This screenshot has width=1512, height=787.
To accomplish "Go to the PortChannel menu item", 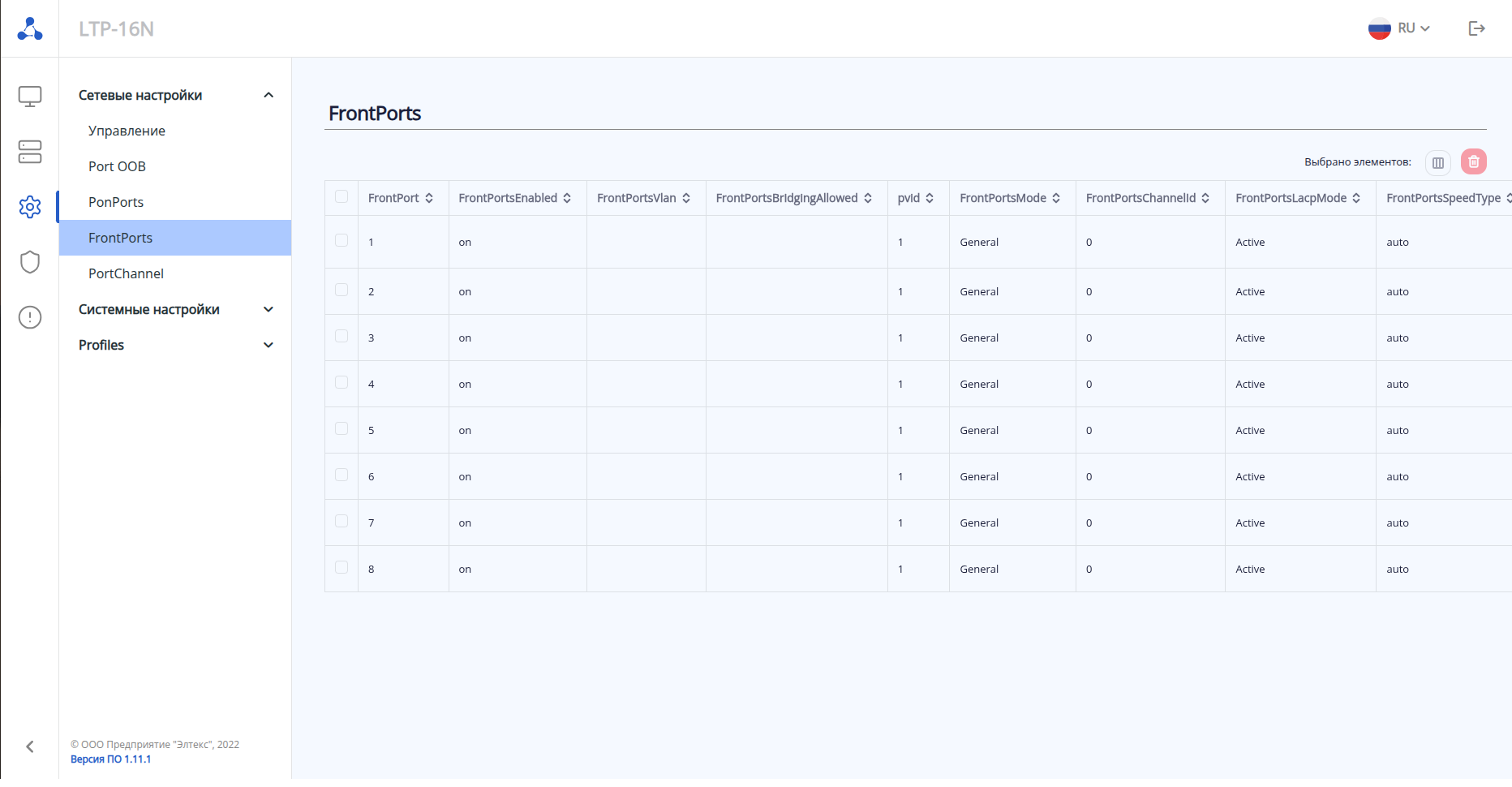I will (126, 273).
